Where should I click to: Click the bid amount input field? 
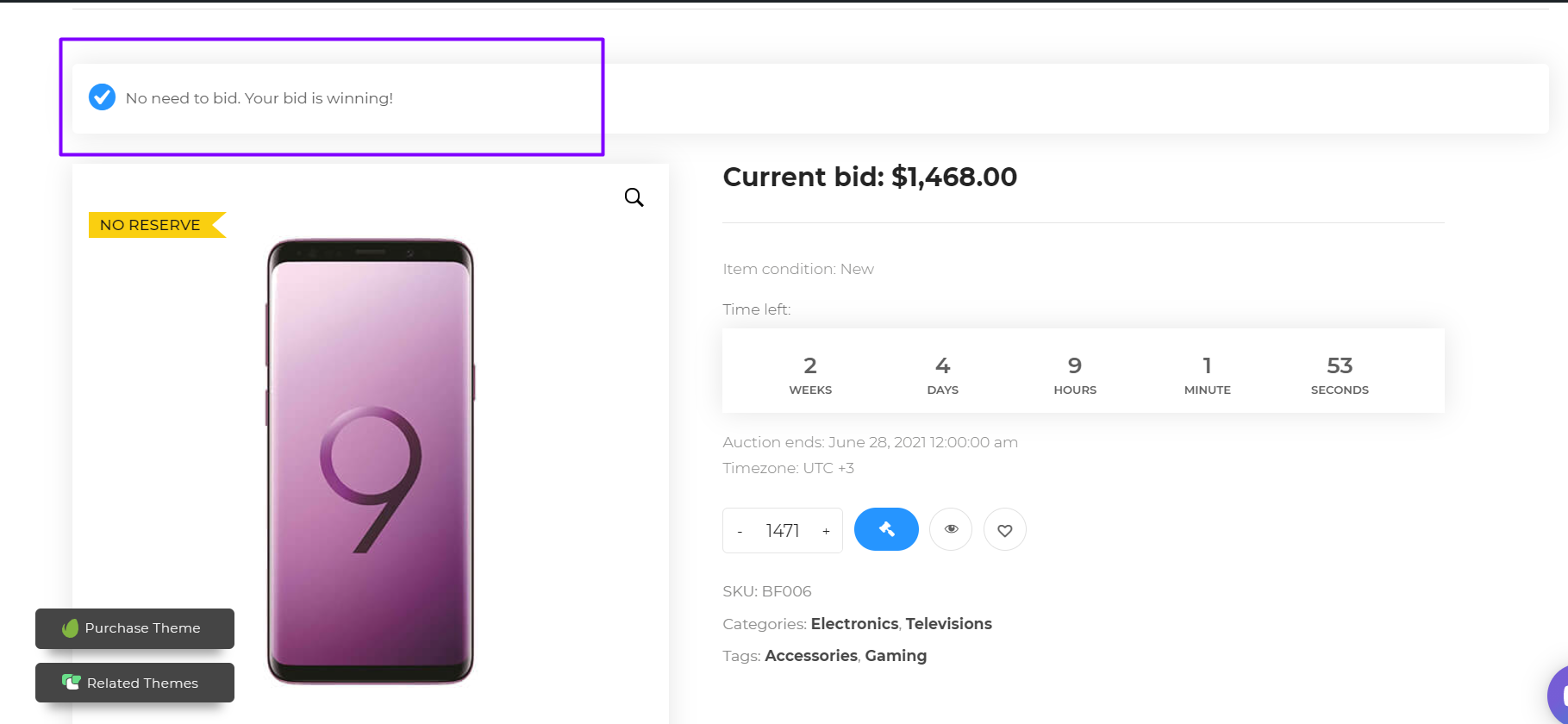click(x=783, y=531)
